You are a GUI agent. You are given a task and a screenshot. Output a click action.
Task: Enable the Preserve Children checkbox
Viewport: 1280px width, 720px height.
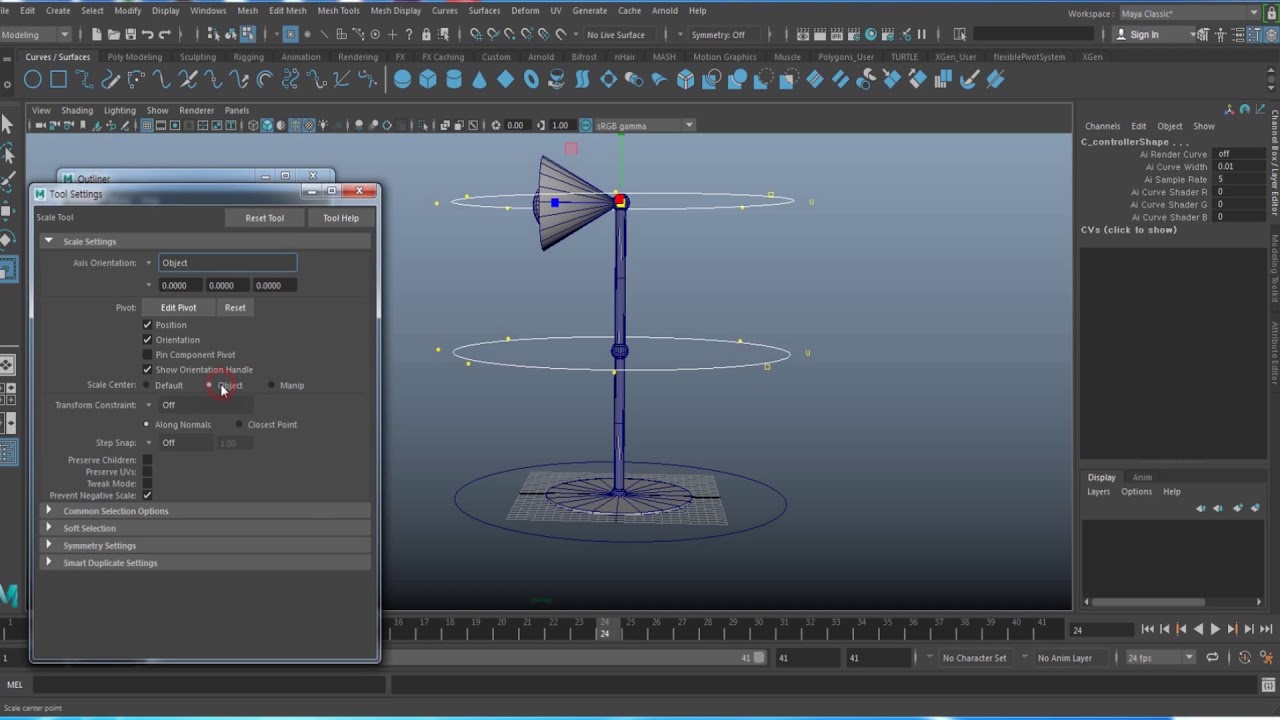pos(147,460)
